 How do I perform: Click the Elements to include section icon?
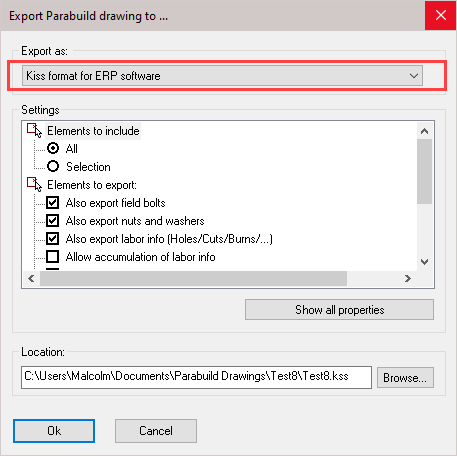(34, 130)
